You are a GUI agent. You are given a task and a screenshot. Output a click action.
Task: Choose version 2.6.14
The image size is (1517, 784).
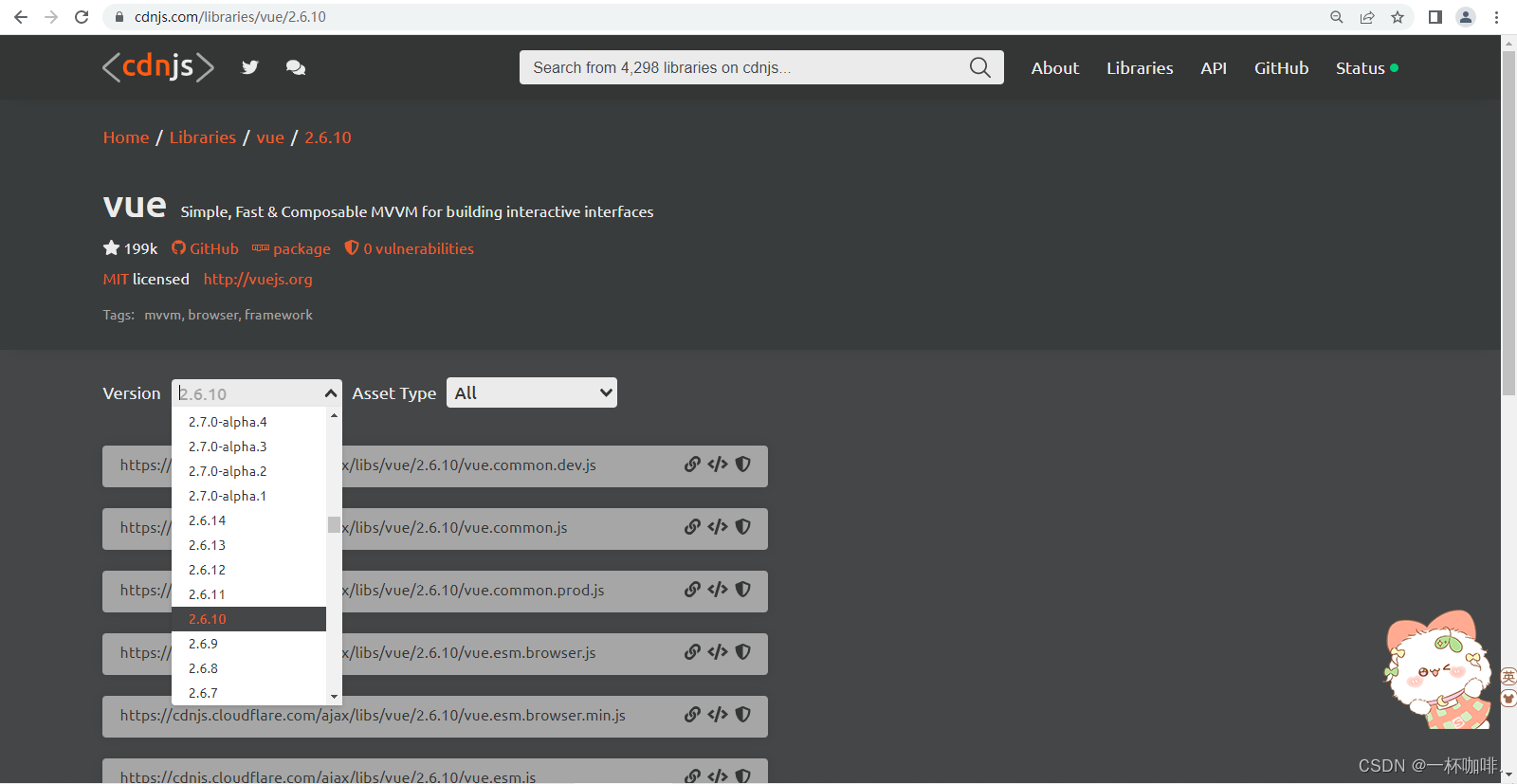coord(249,520)
